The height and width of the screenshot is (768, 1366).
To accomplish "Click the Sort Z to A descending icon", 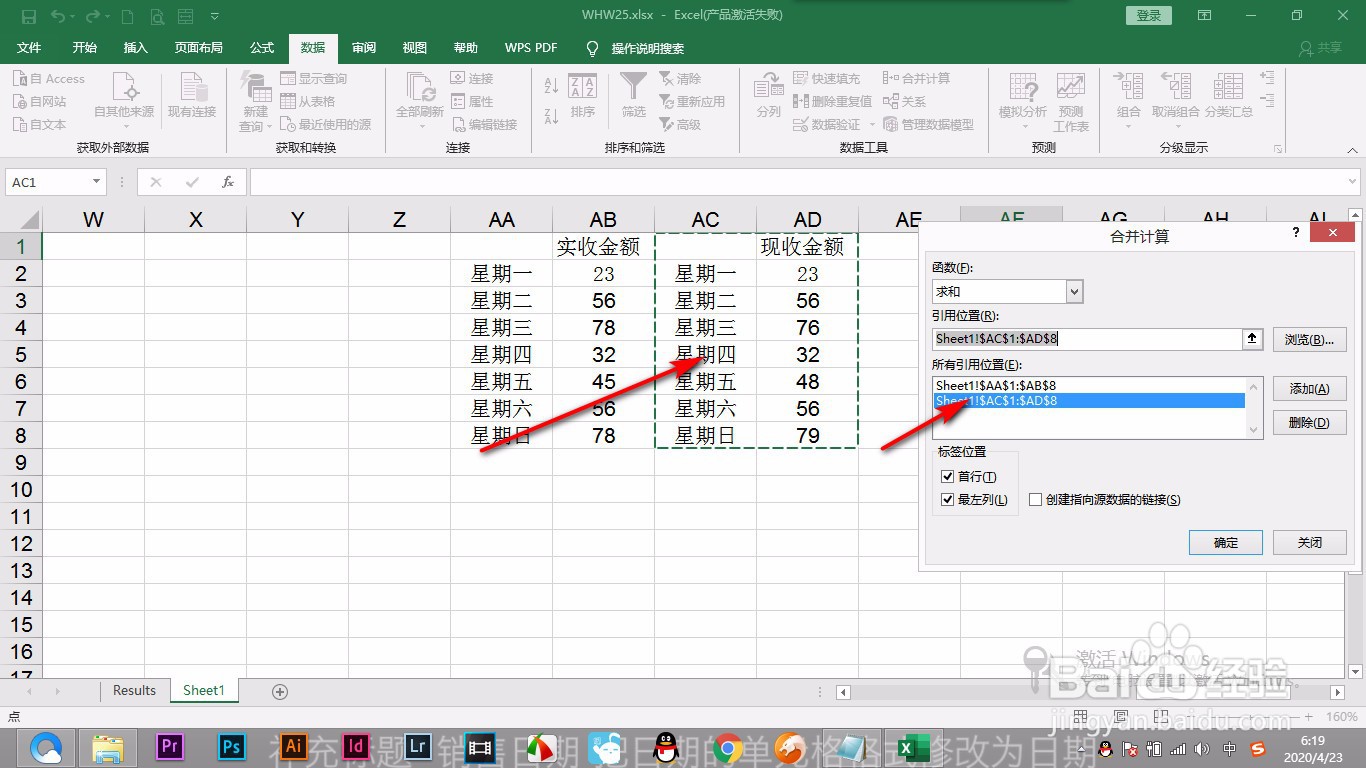I will [x=551, y=116].
